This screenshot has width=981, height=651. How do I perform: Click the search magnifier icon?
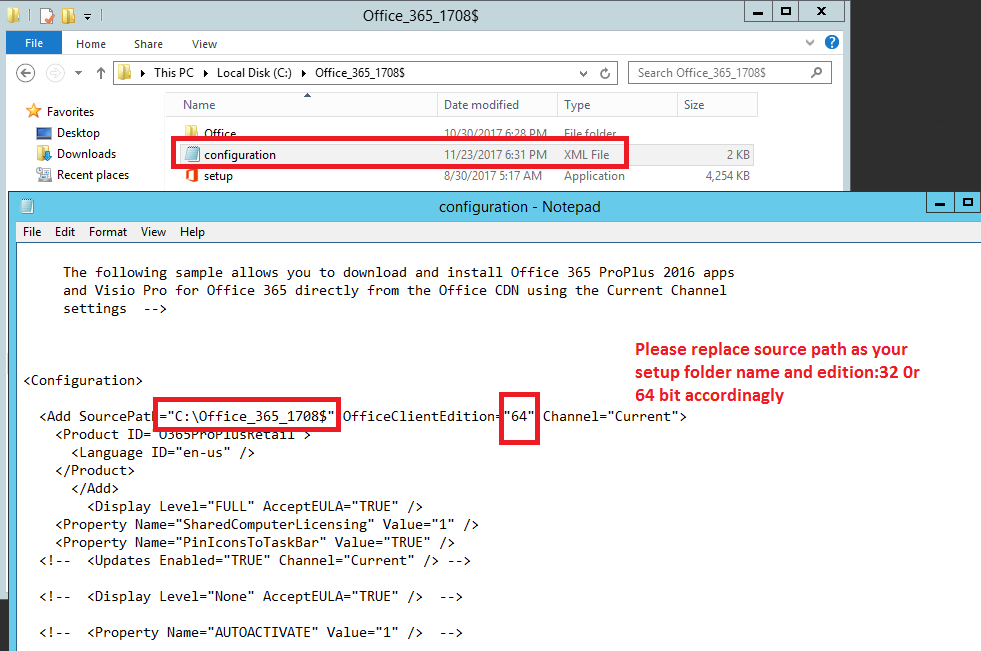[817, 73]
